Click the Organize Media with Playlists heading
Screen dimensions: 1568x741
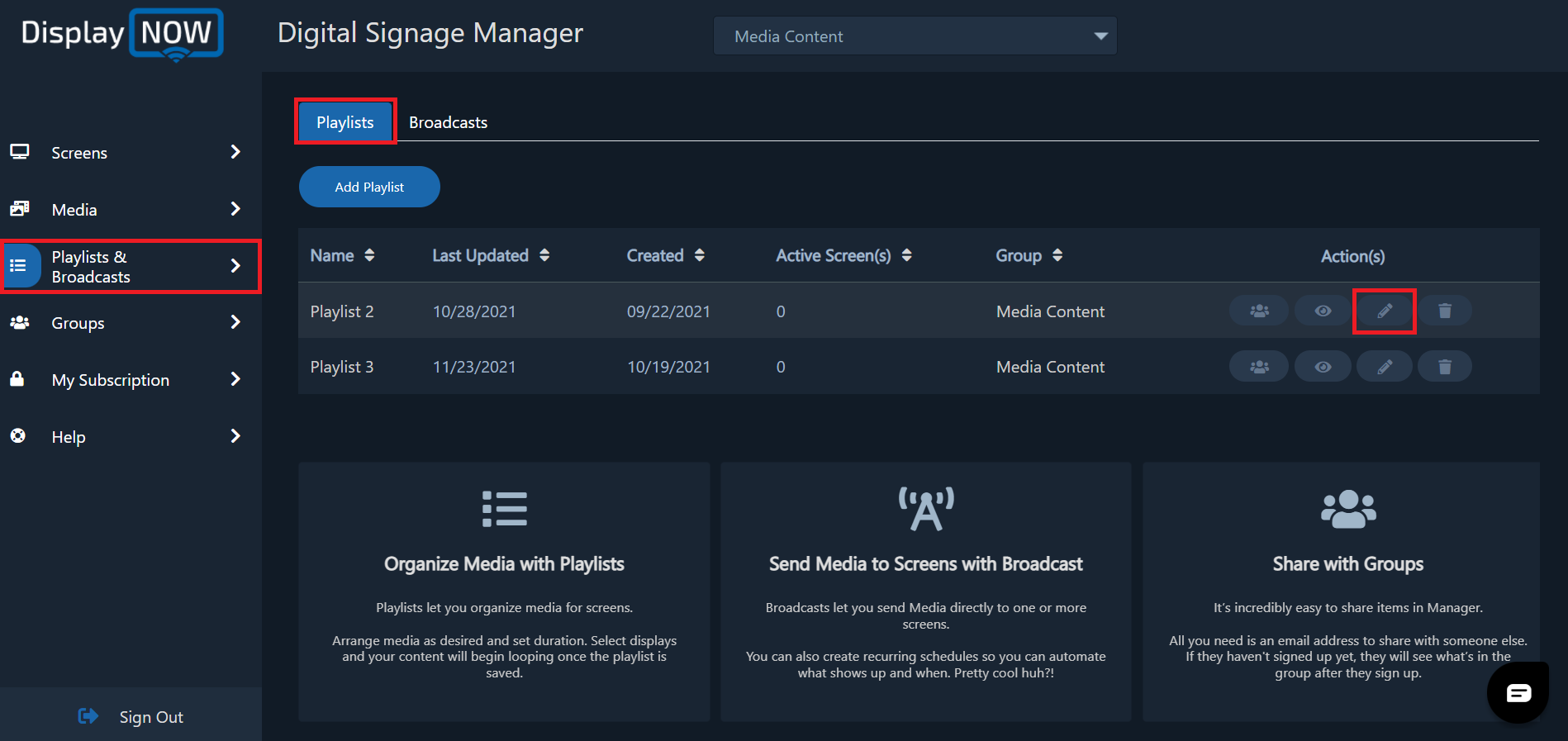(504, 564)
